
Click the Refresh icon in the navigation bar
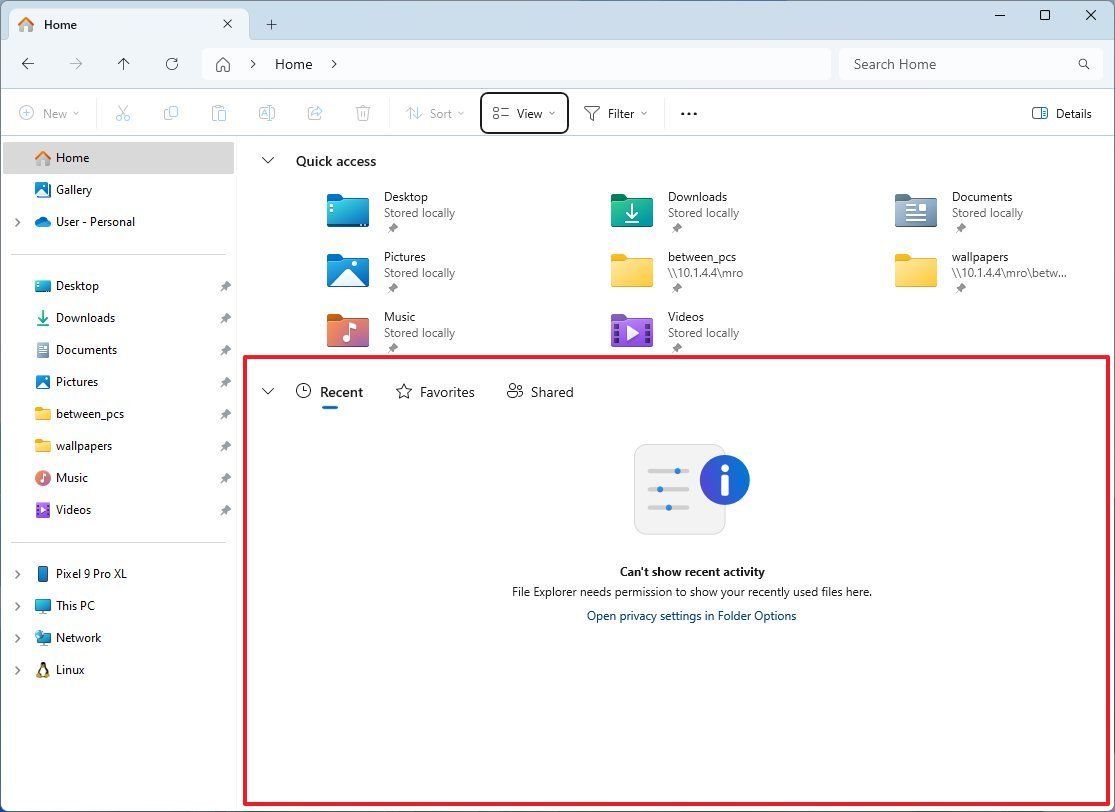pos(171,64)
